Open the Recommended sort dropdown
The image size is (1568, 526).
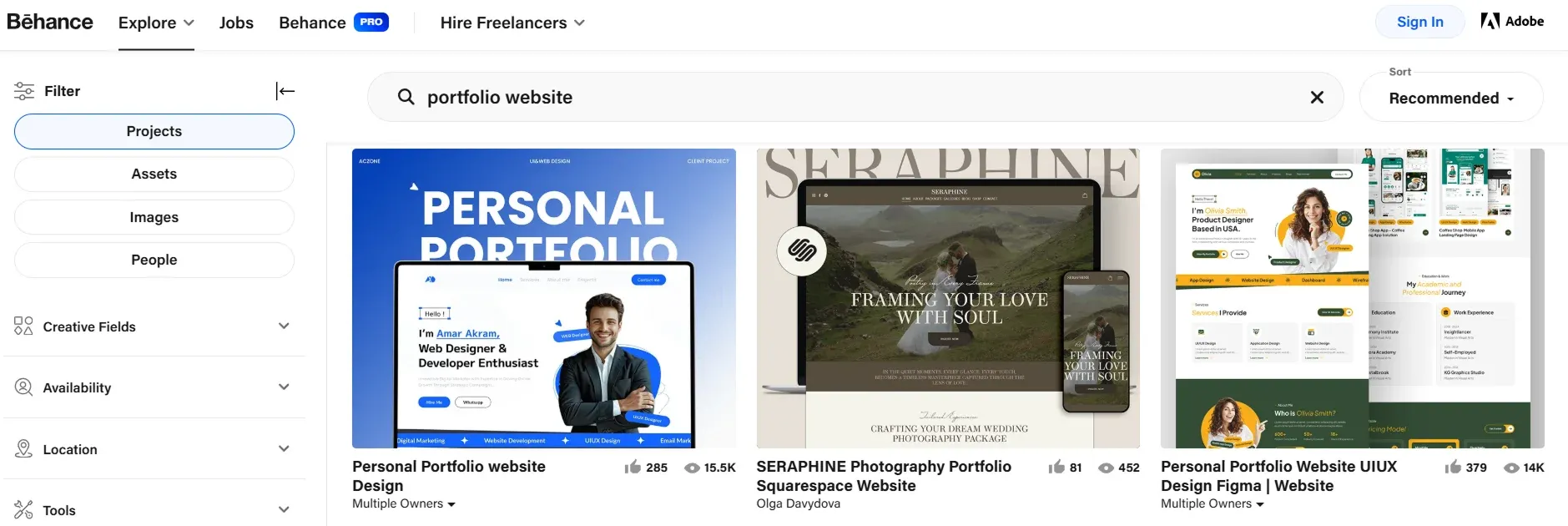[1451, 98]
